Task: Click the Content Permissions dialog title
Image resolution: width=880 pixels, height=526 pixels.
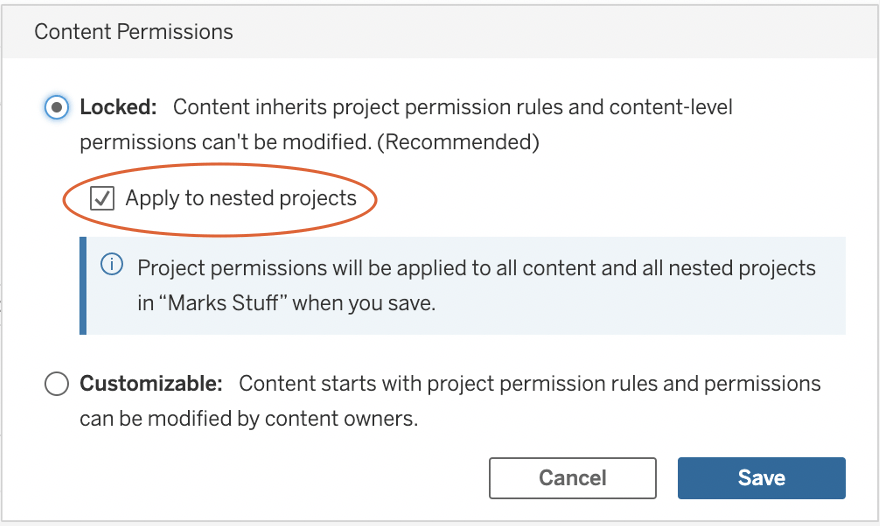Action: (x=134, y=32)
